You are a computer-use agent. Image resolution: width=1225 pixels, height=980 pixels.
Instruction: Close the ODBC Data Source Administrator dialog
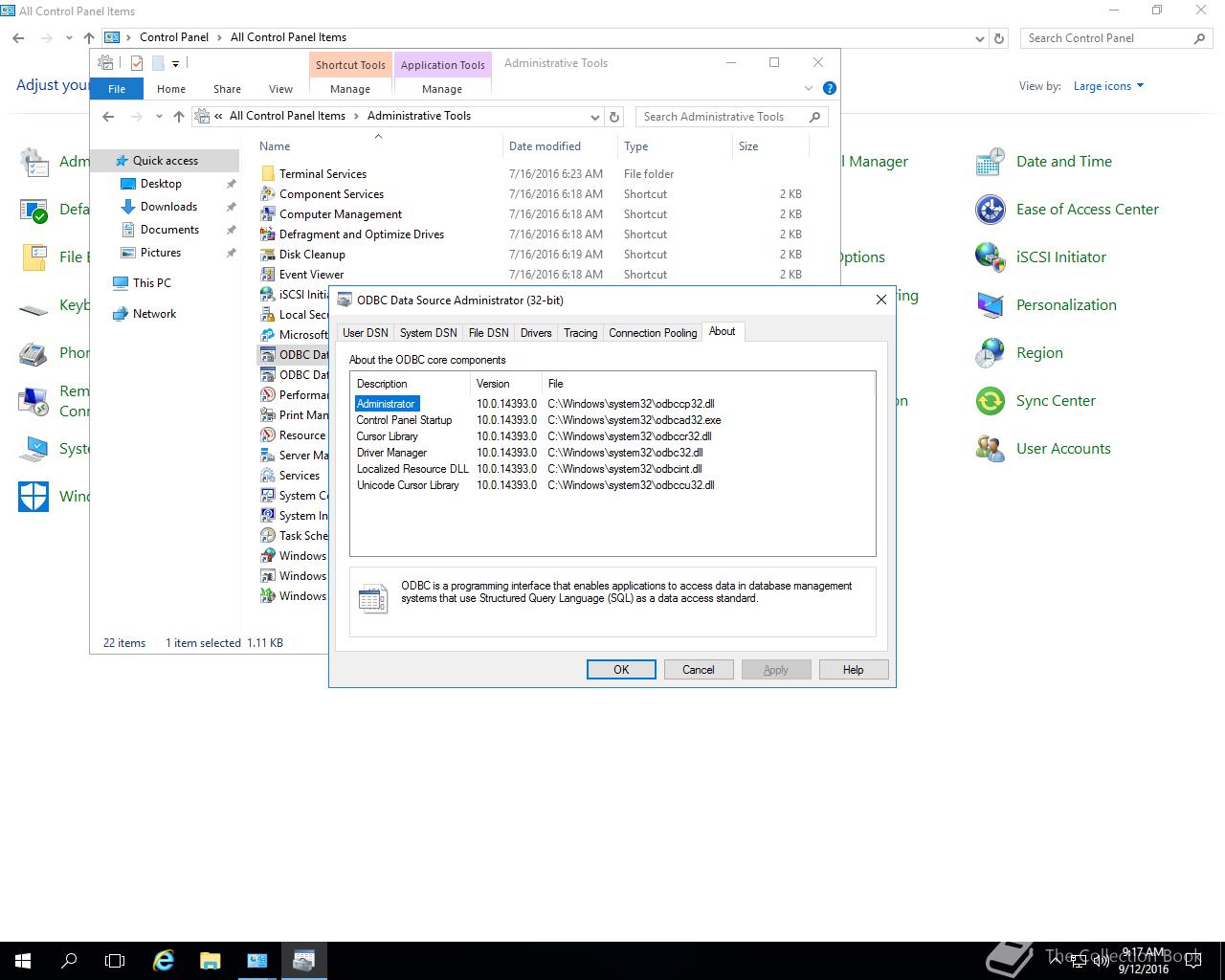tap(881, 300)
